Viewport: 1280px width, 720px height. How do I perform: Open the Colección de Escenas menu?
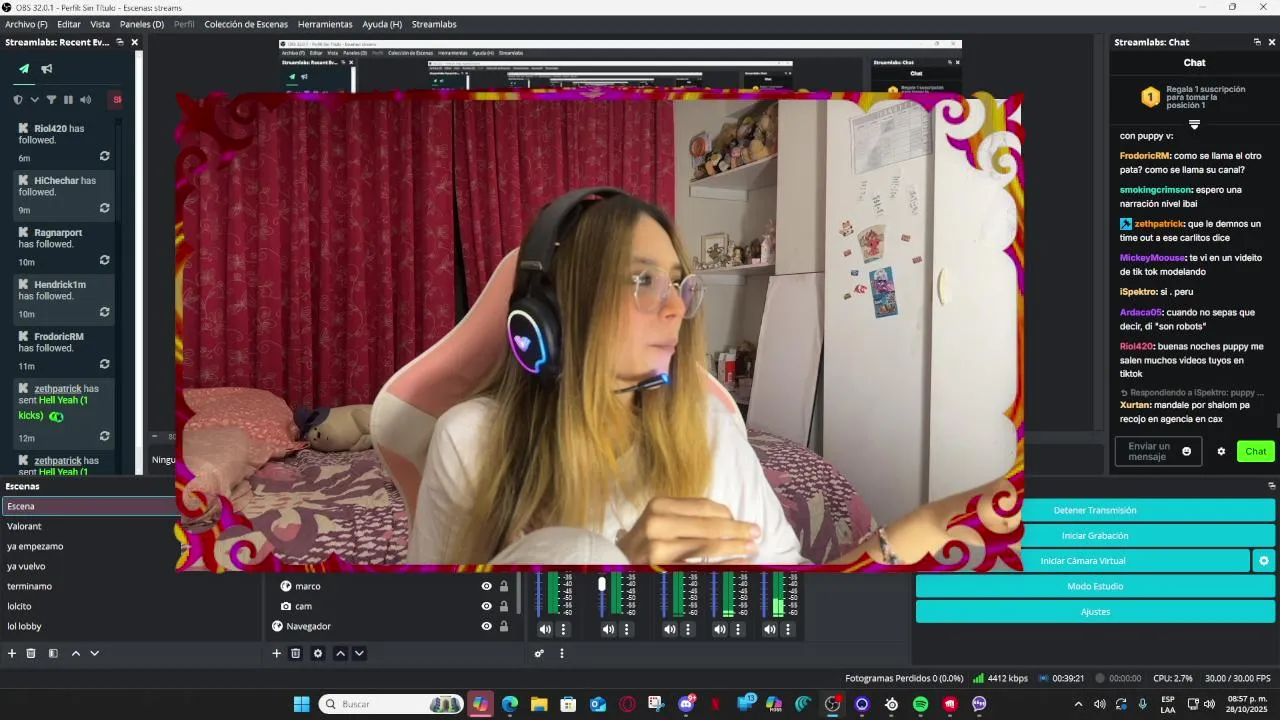246,24
